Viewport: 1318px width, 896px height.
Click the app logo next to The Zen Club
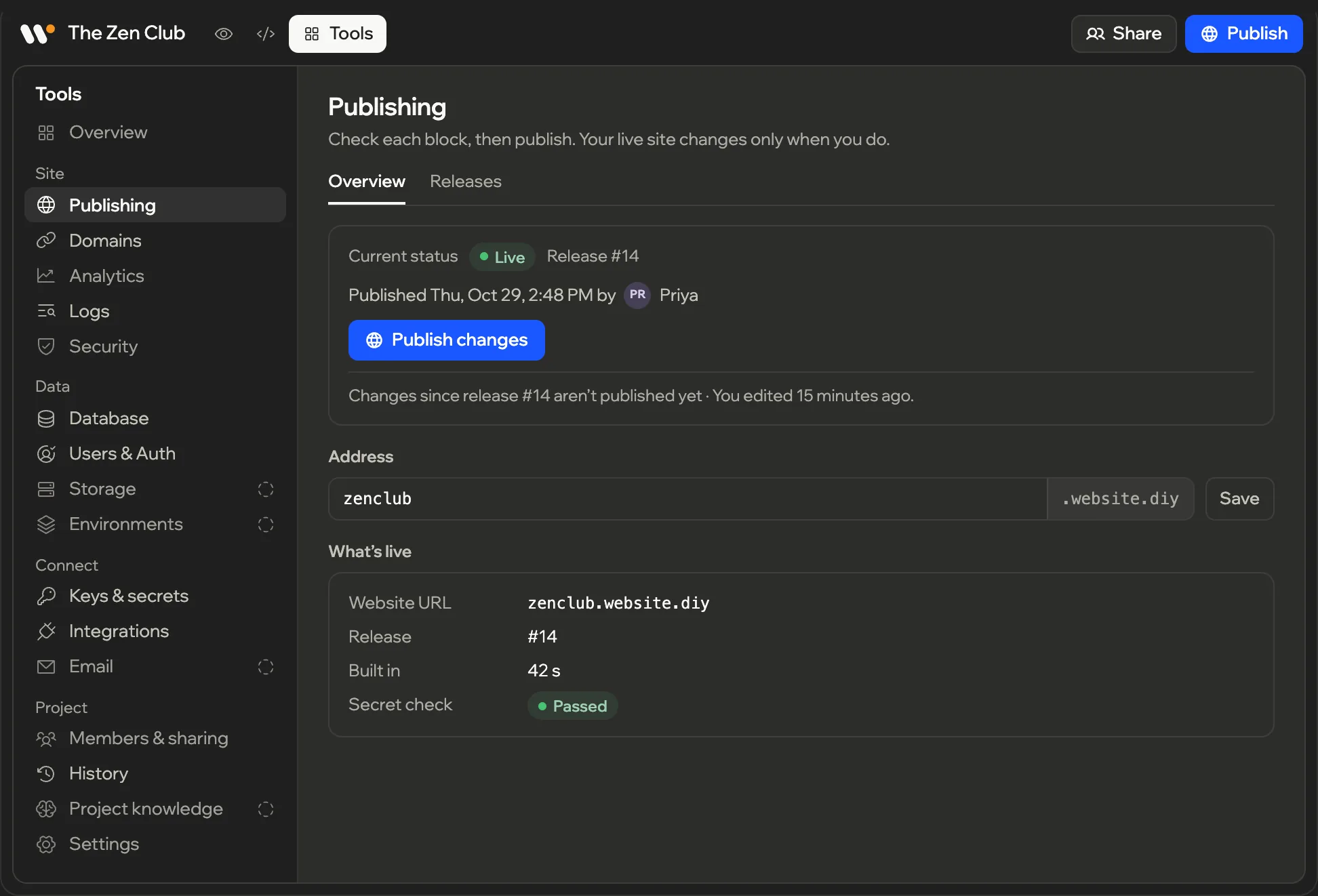point(37,33)
